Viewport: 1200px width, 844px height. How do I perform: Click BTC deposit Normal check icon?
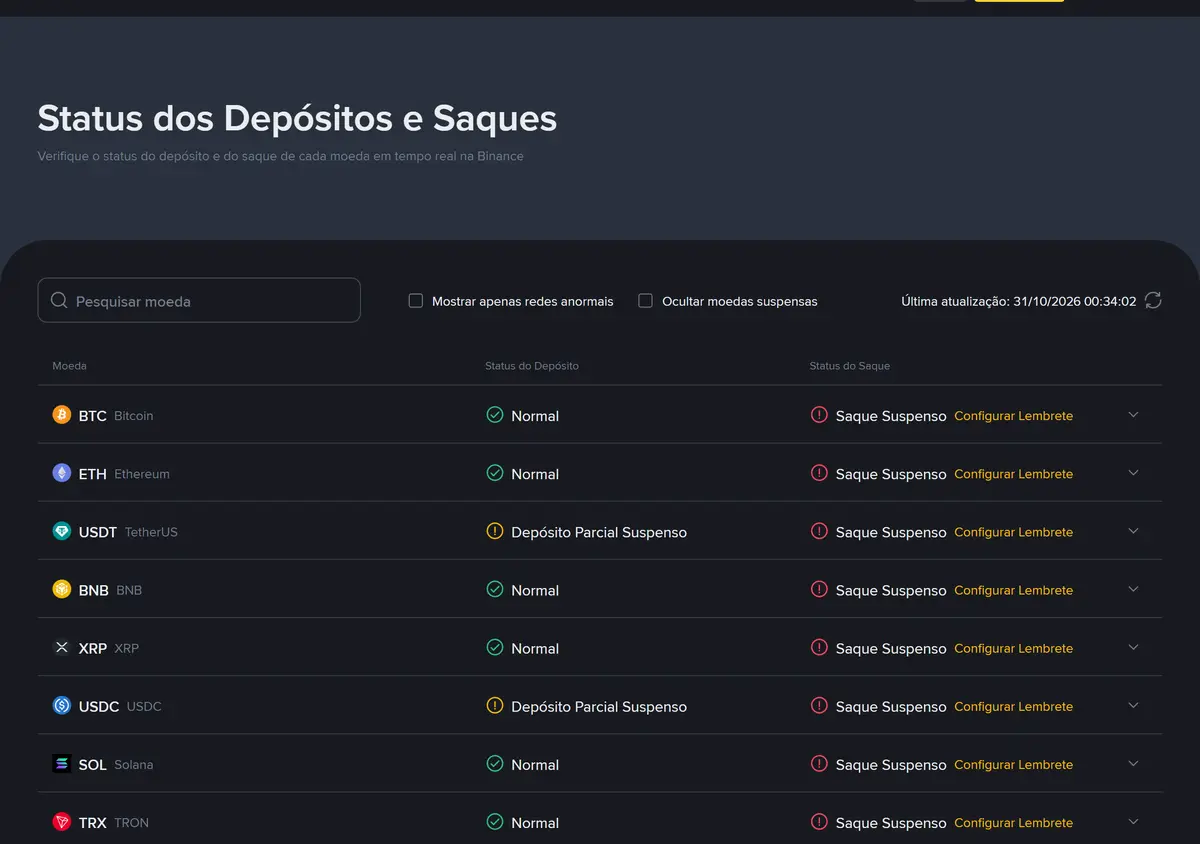click(494, 414)
